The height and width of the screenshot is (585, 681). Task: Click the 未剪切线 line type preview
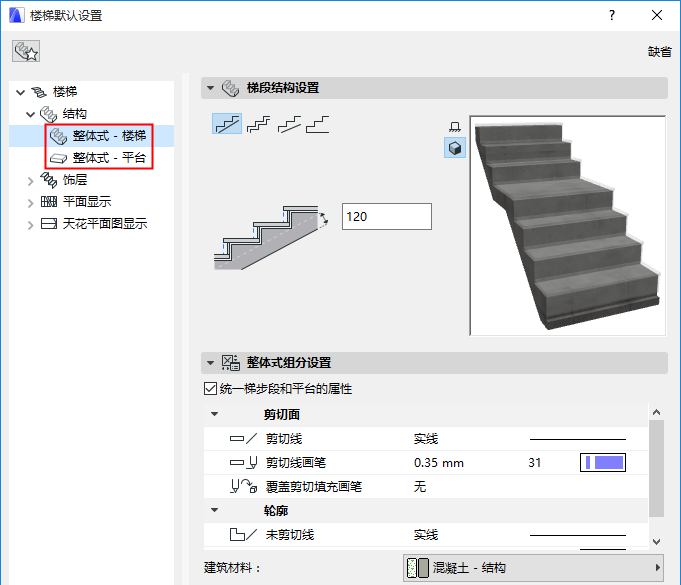pos(578,535)
